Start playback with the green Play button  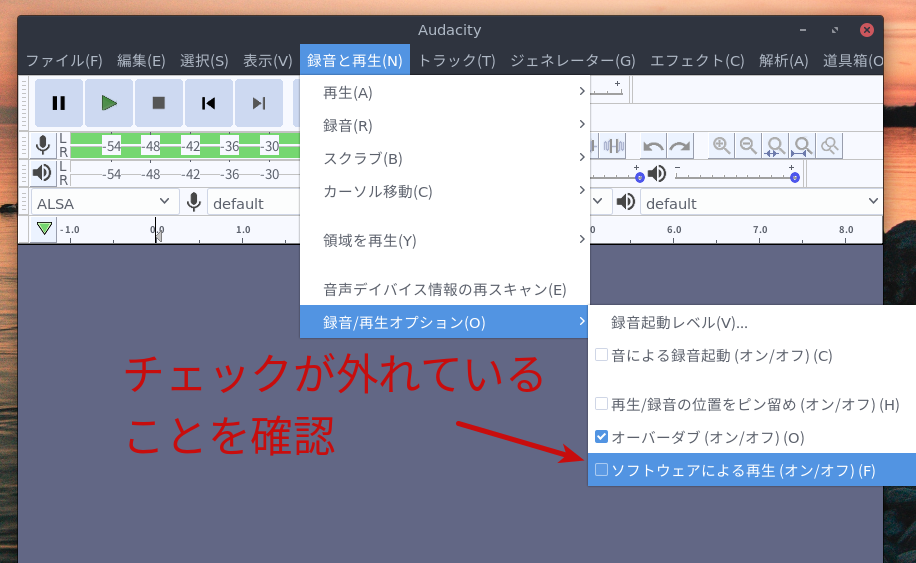point(109,103)
